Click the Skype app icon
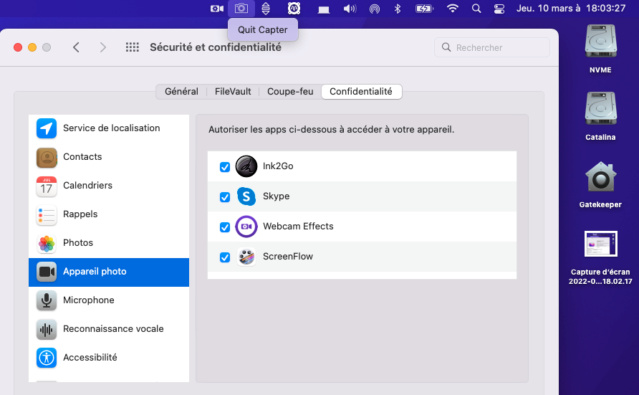Screen dimensions: 639x395 246,196
